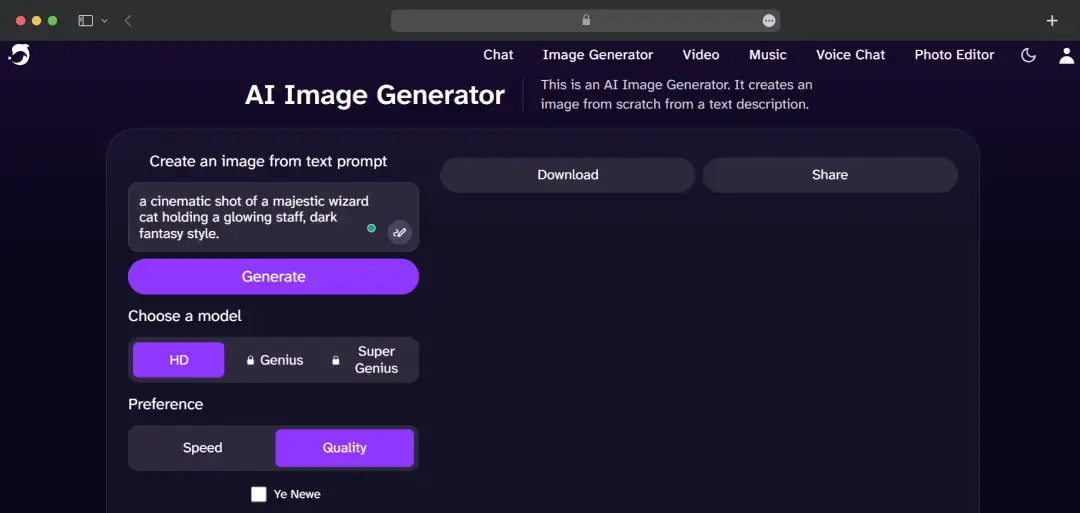Click the Share button

click(x=830, y=175)
